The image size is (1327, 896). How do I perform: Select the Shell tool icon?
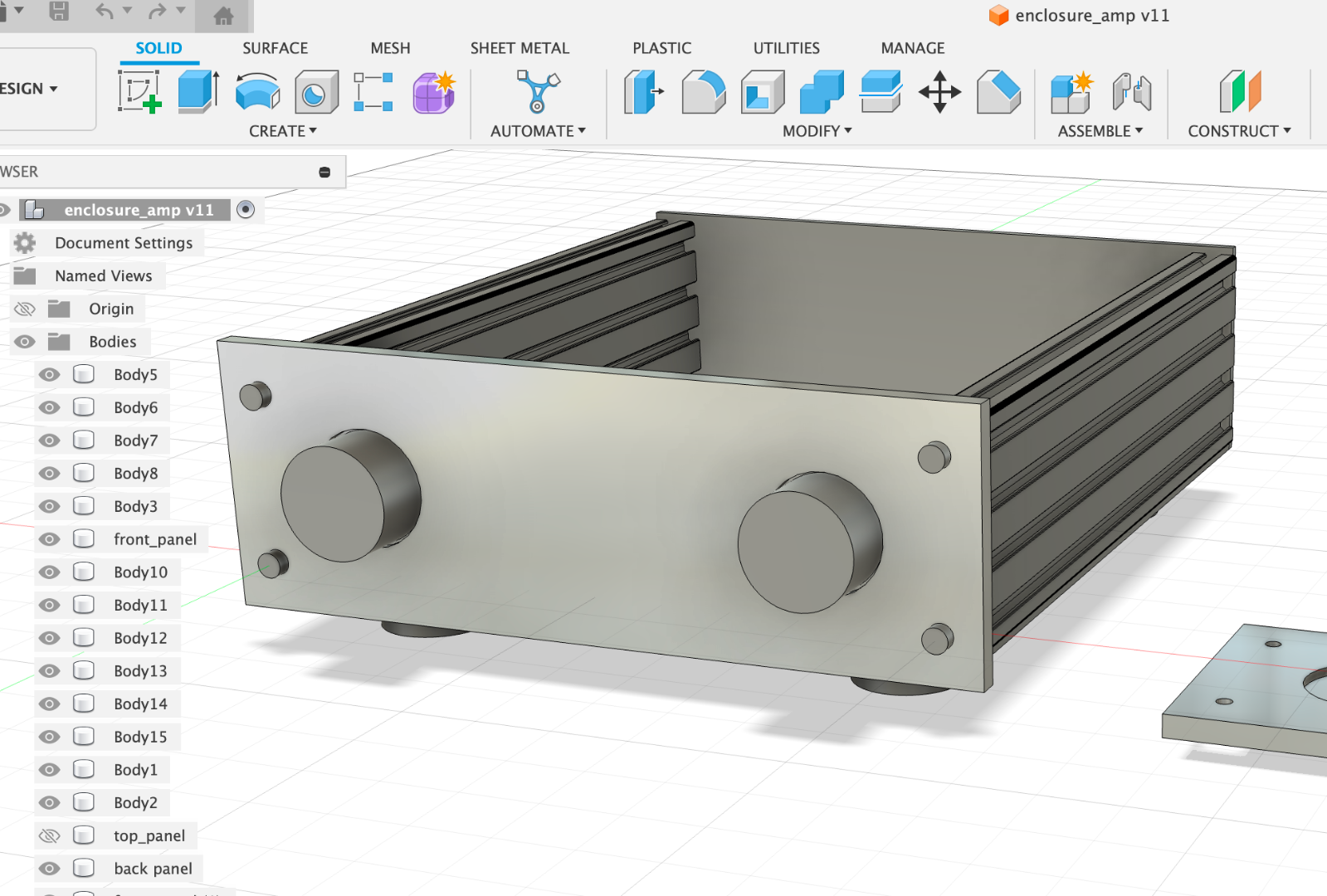coord(763,91)
